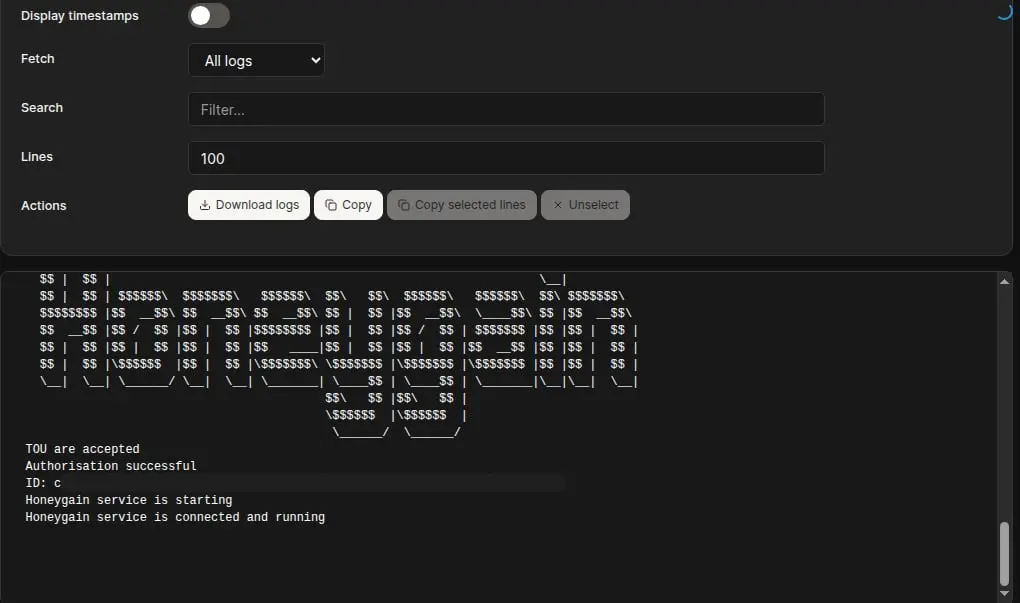Image resolution: width=1020 pixels, height=603 pixels.
Task: Click the 'Lines' label
Action: pyautogui.click(x=36, y=157)
